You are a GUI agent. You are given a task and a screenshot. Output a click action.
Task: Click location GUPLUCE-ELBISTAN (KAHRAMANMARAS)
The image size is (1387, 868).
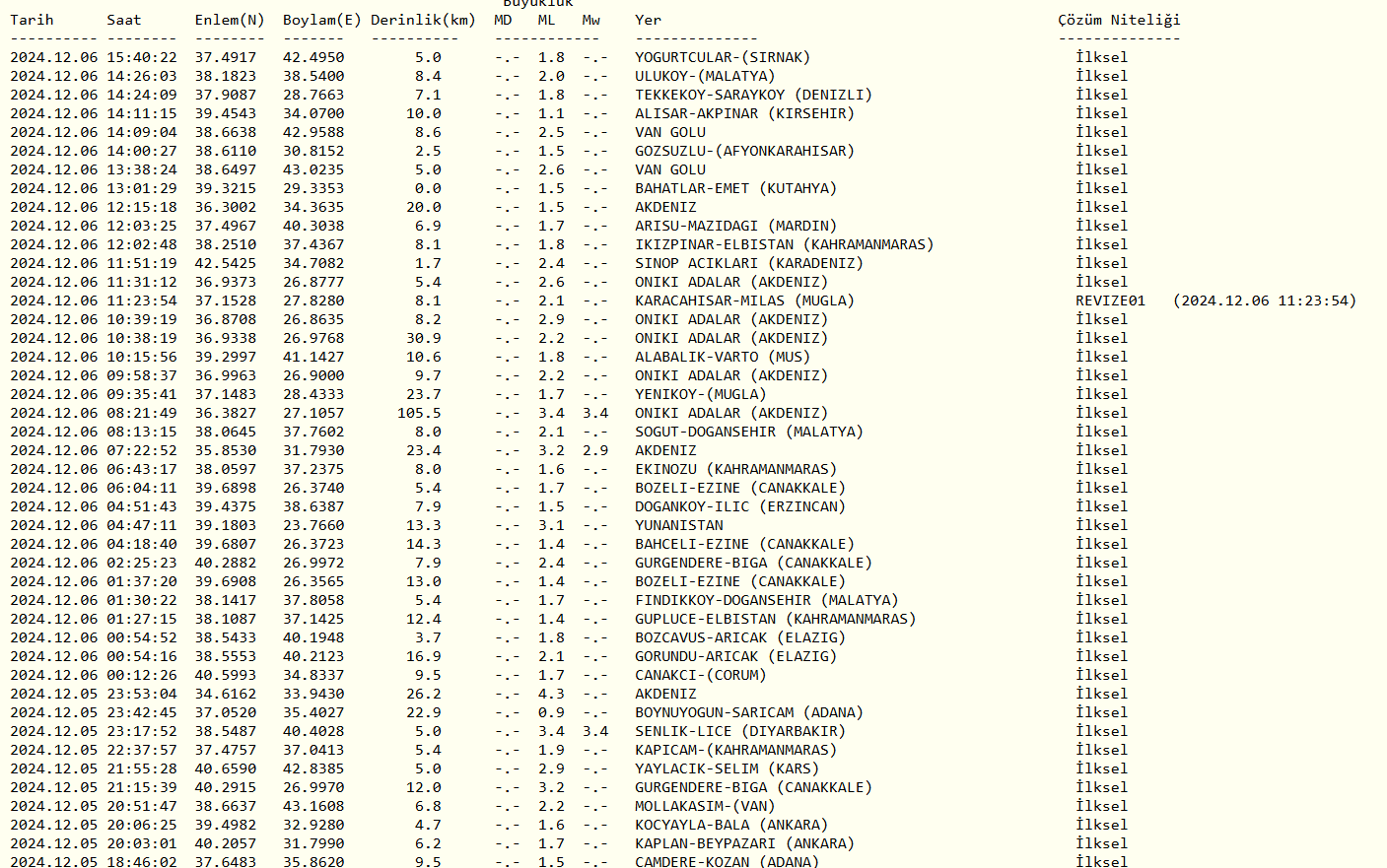tap(776, 619)
